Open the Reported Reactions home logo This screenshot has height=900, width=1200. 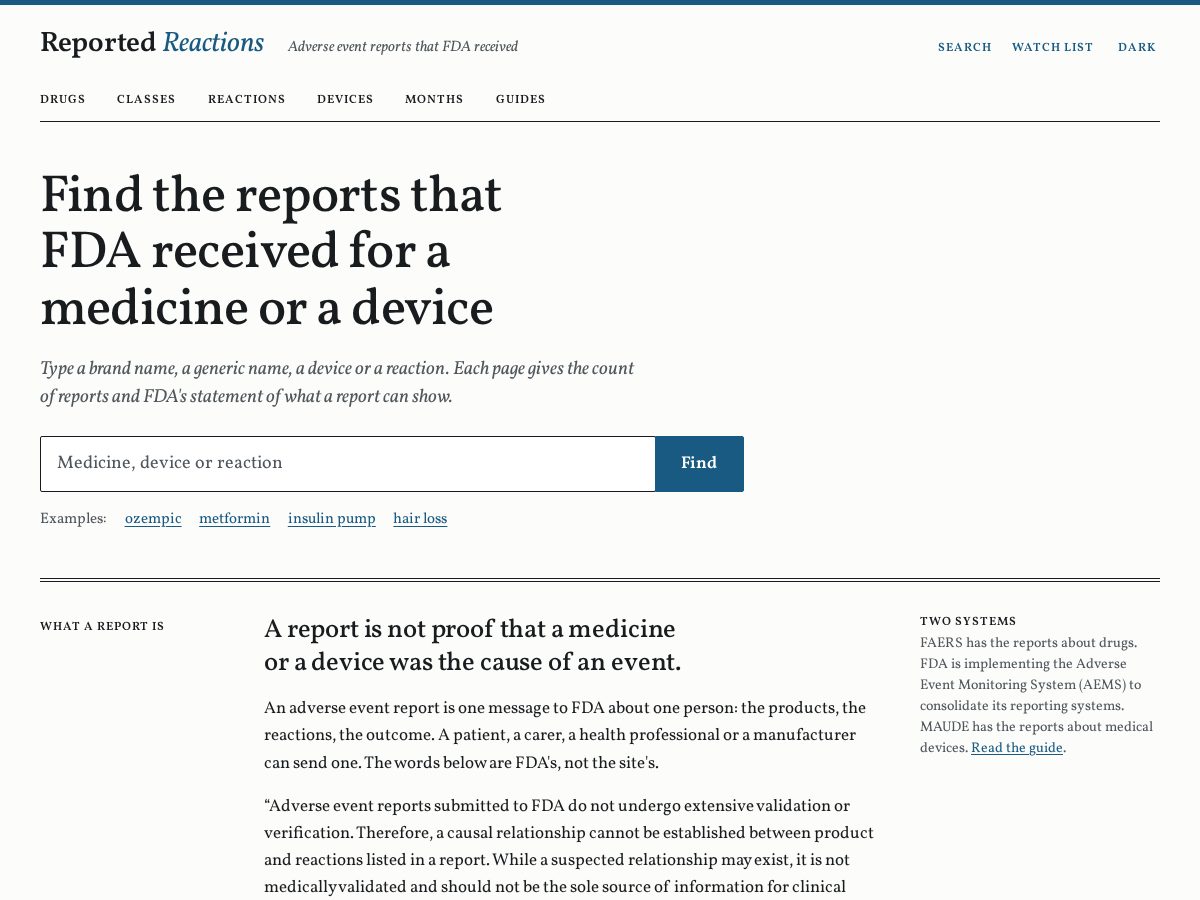click(152, 43)
